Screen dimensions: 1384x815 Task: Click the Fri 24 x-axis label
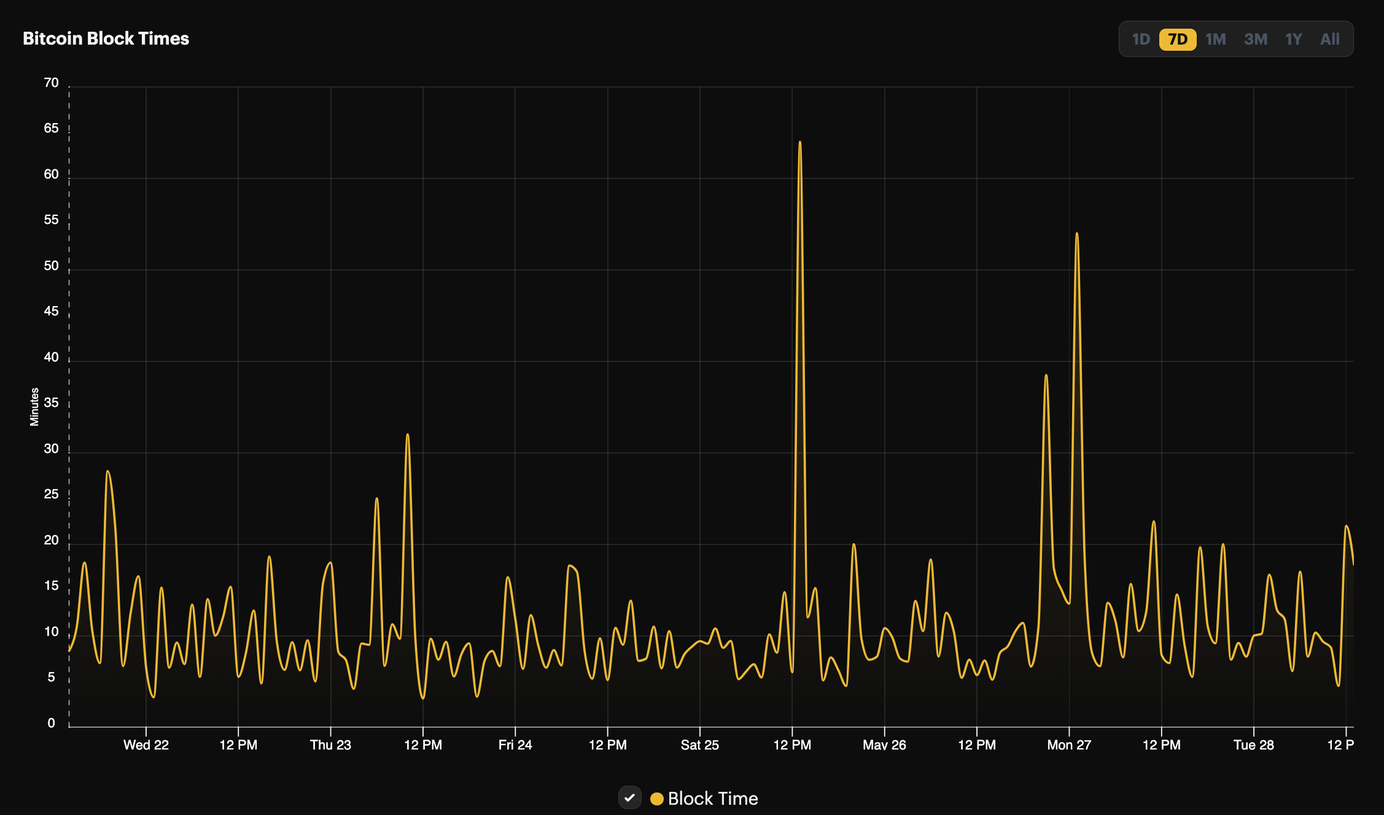515,745
